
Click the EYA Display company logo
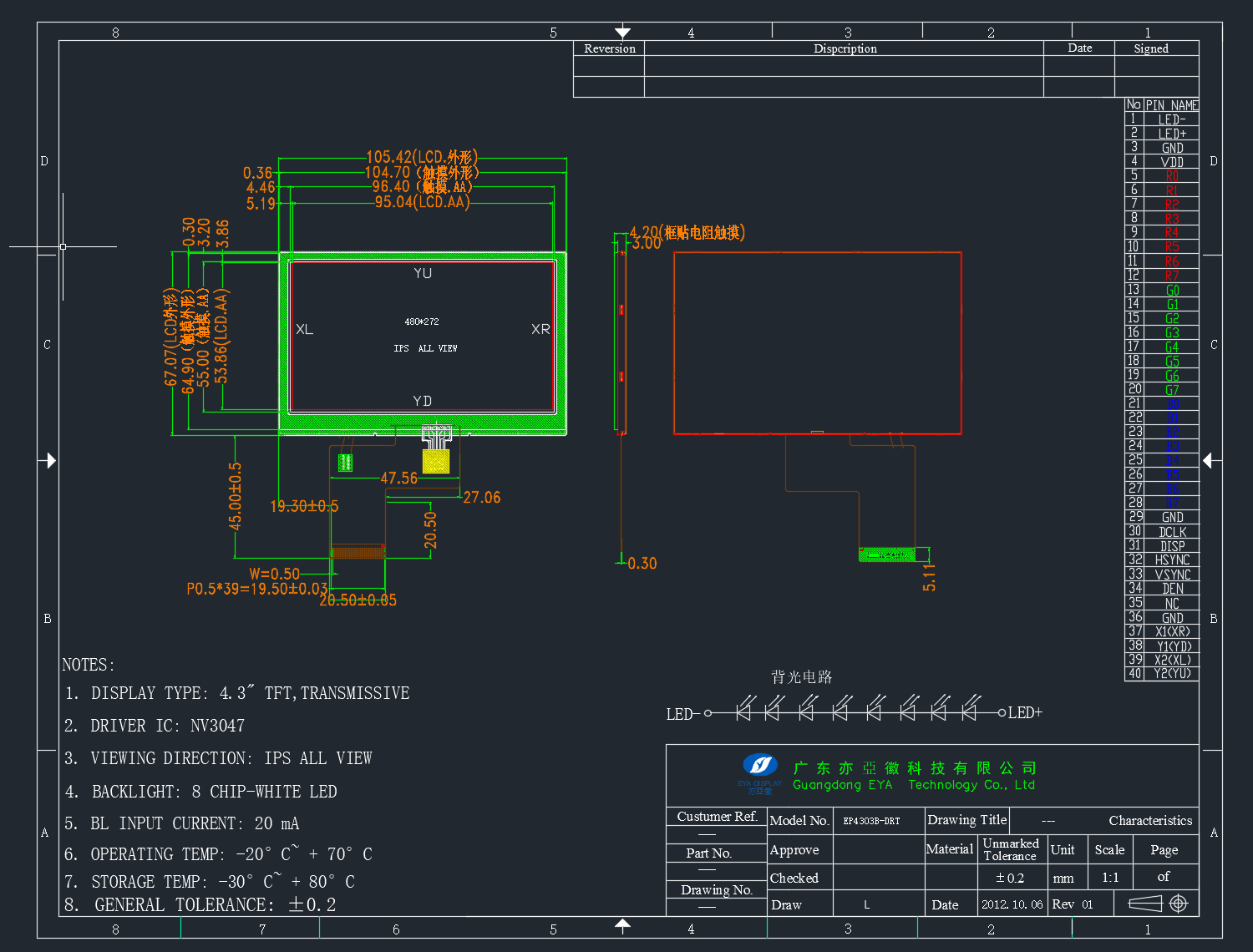(760, 772)
